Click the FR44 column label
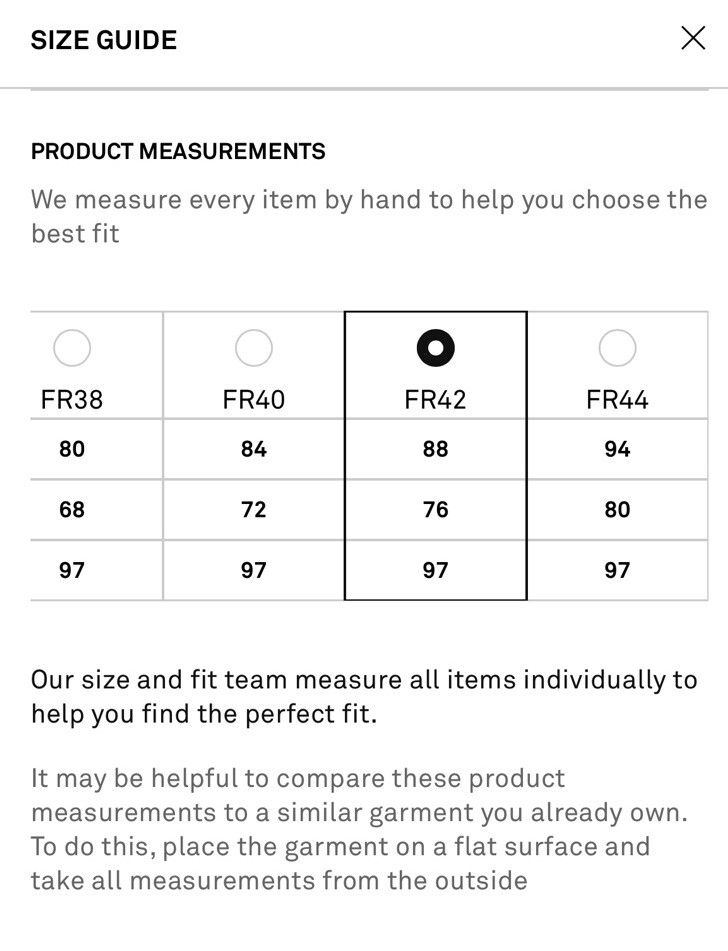Screen dimensions: 728x951 (x=617, y=400)
